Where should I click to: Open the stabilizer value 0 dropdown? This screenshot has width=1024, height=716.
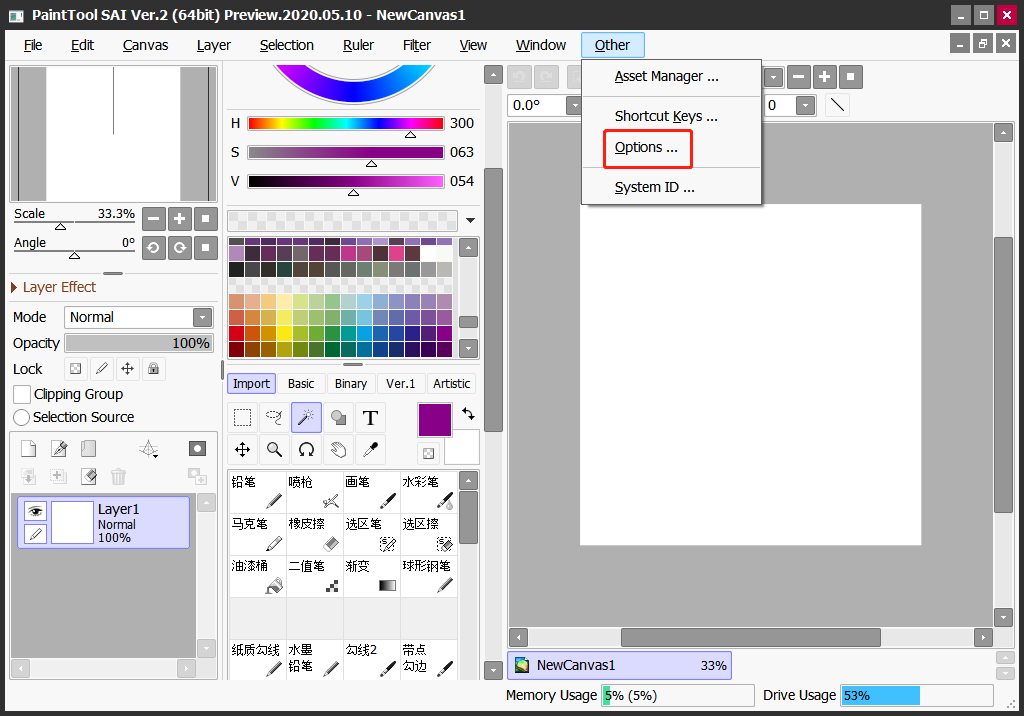coord(805,105)
